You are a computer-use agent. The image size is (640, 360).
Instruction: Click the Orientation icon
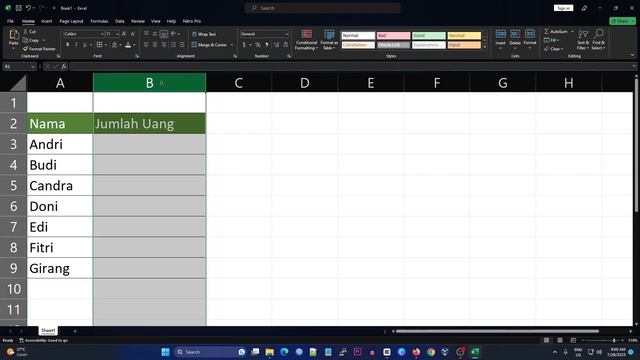[173, 33]
